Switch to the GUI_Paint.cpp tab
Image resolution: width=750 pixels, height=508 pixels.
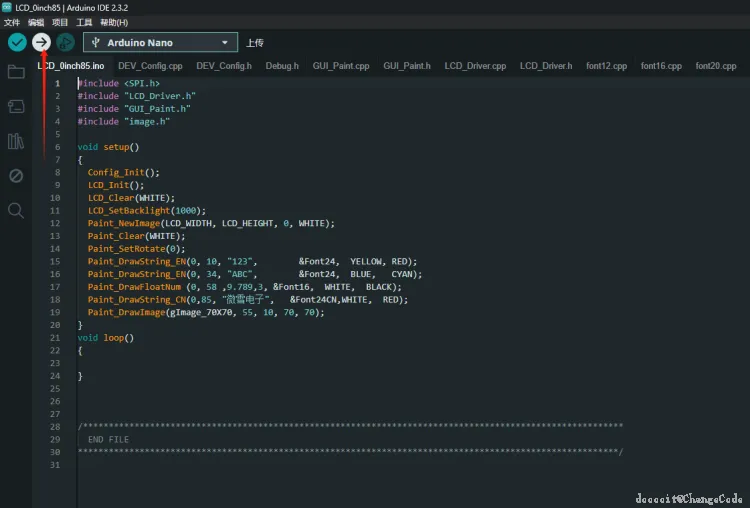coord(341,66)
